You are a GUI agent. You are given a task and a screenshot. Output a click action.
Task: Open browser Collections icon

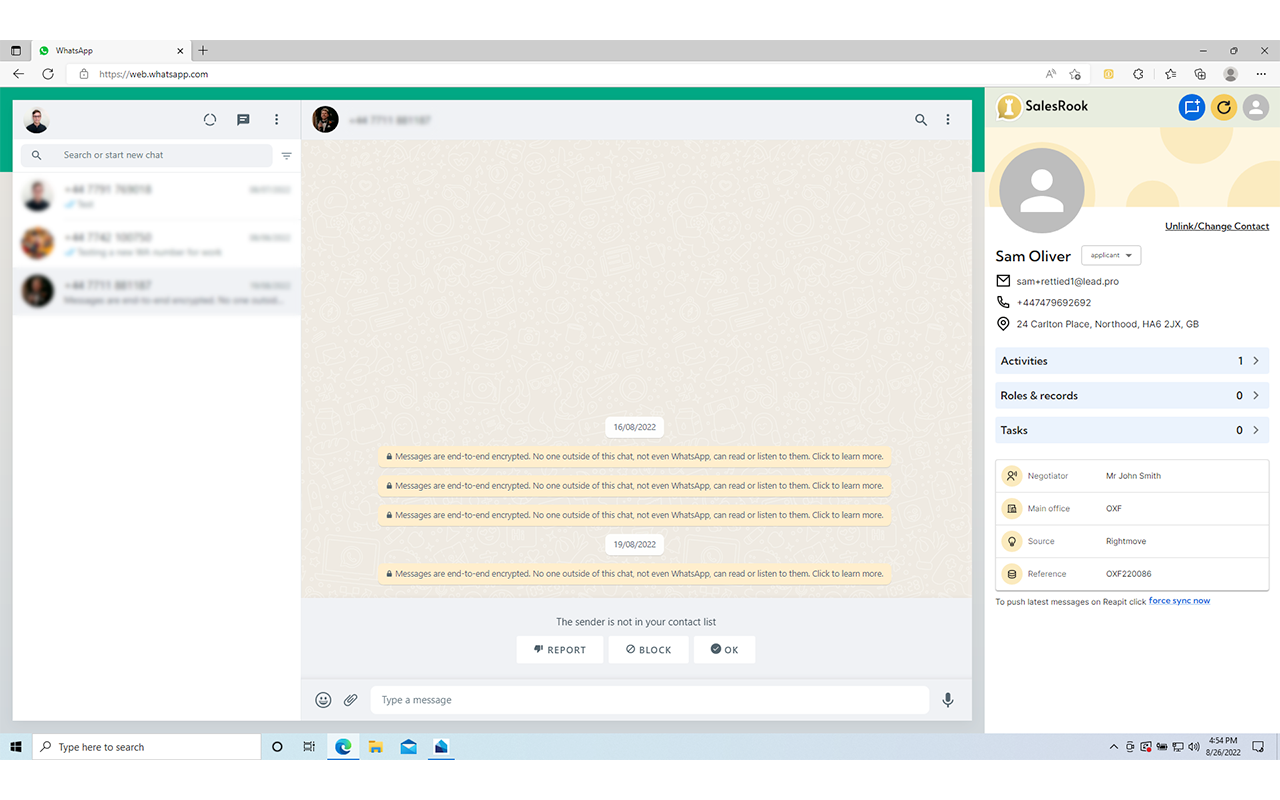[1200, 74]
